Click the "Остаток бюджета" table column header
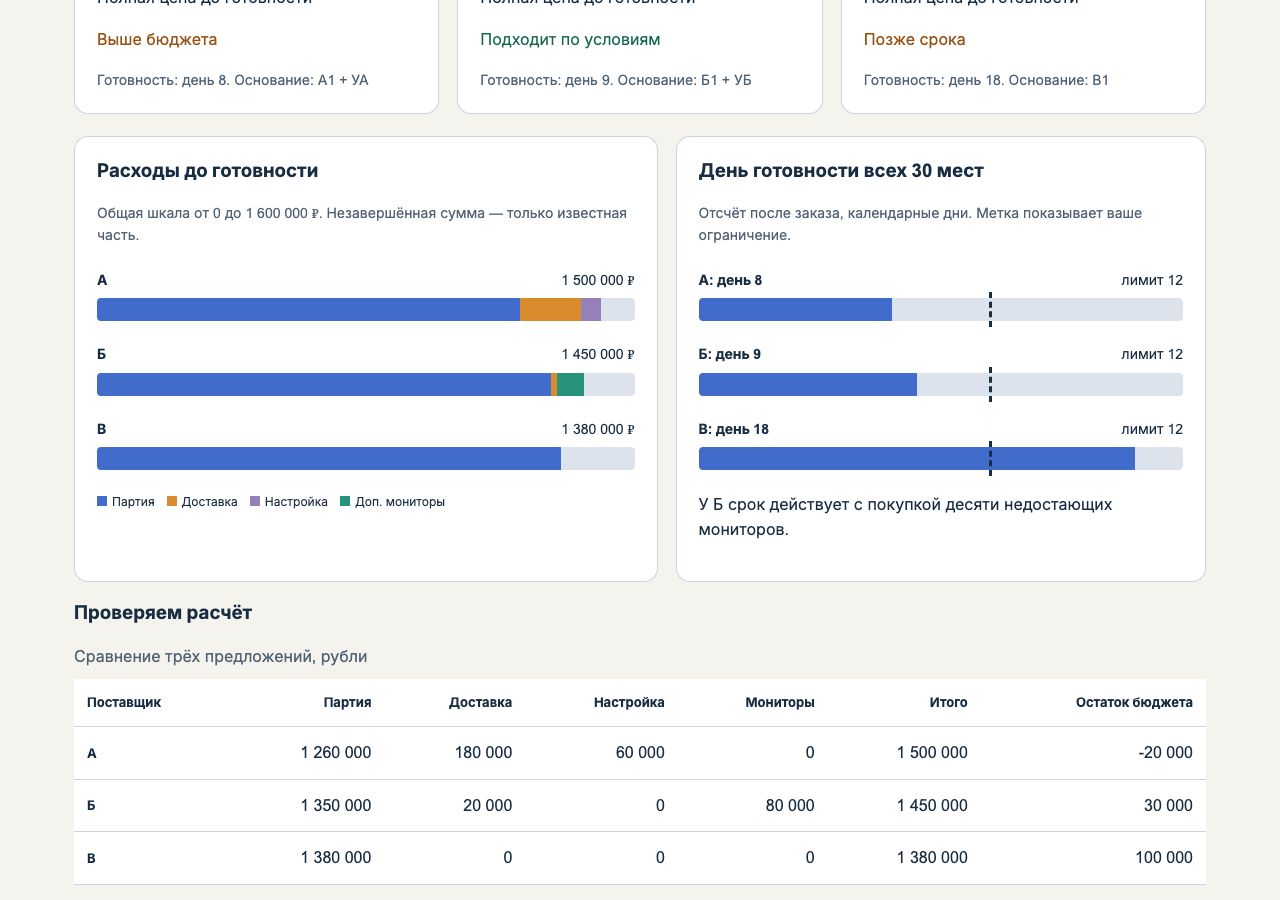This screenshot has width=1280, height=900. tap(1134, 702)
